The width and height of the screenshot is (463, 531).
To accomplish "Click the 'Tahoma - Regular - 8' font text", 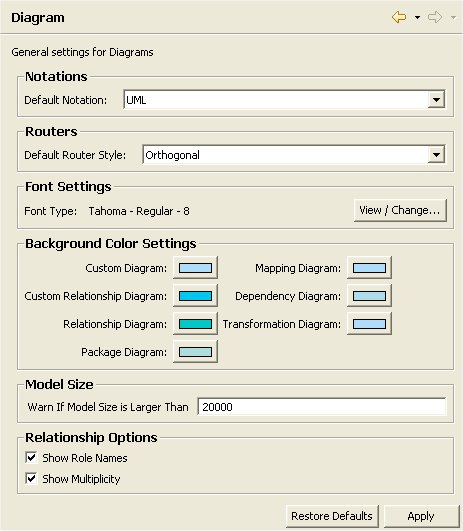I will click(139, 211).
